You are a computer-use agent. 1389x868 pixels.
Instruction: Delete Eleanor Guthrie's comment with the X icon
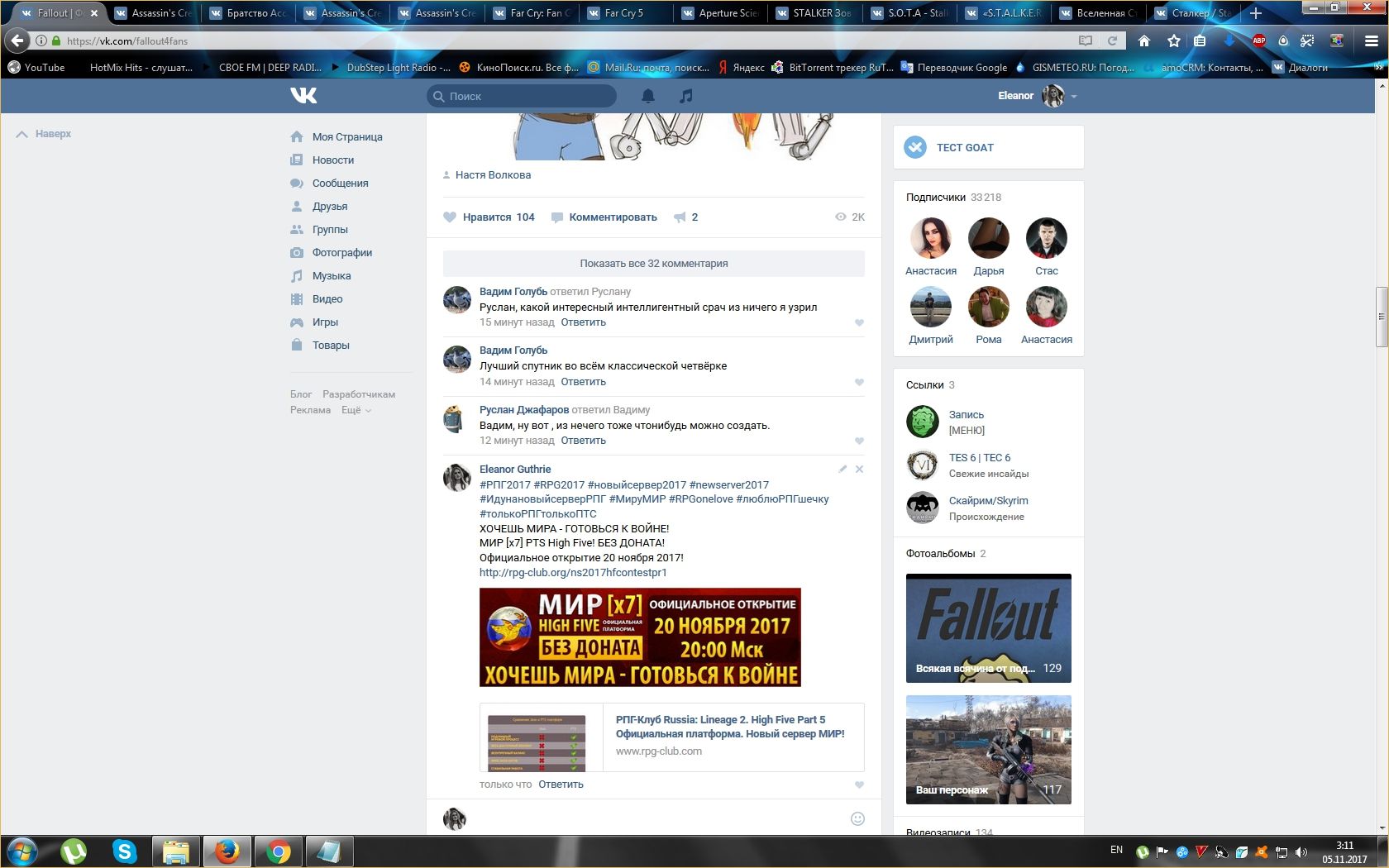pos(859,469)
